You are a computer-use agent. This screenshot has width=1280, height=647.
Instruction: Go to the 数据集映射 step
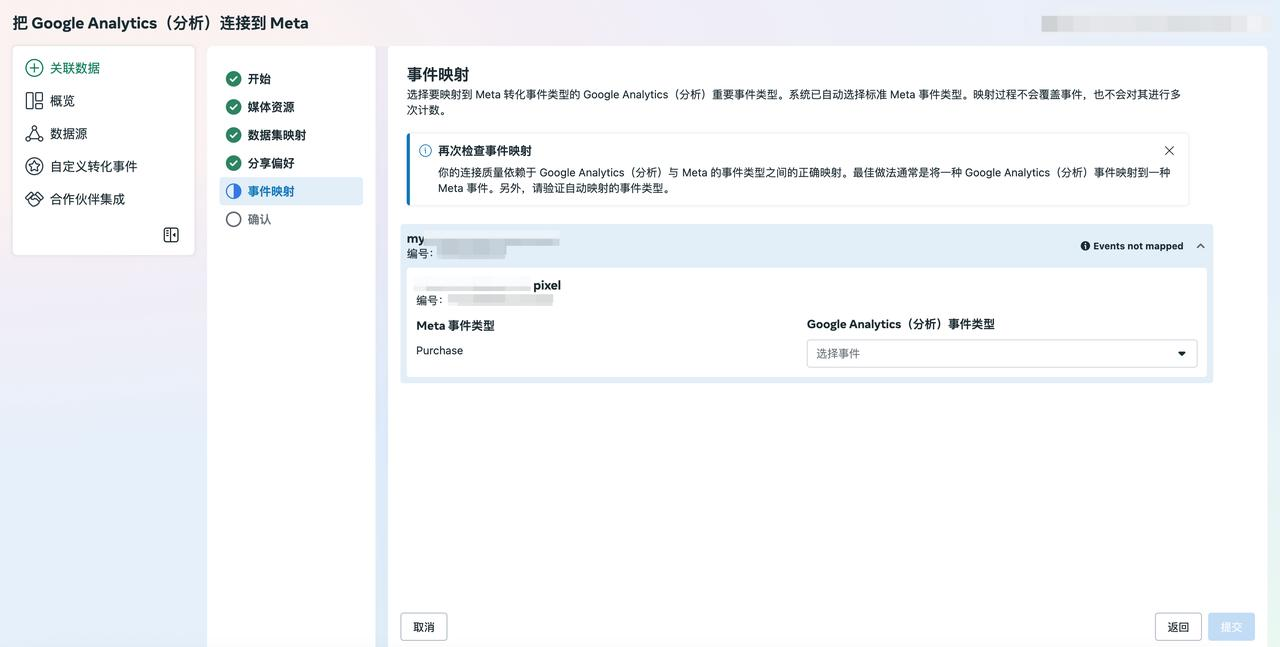point(277,135)
